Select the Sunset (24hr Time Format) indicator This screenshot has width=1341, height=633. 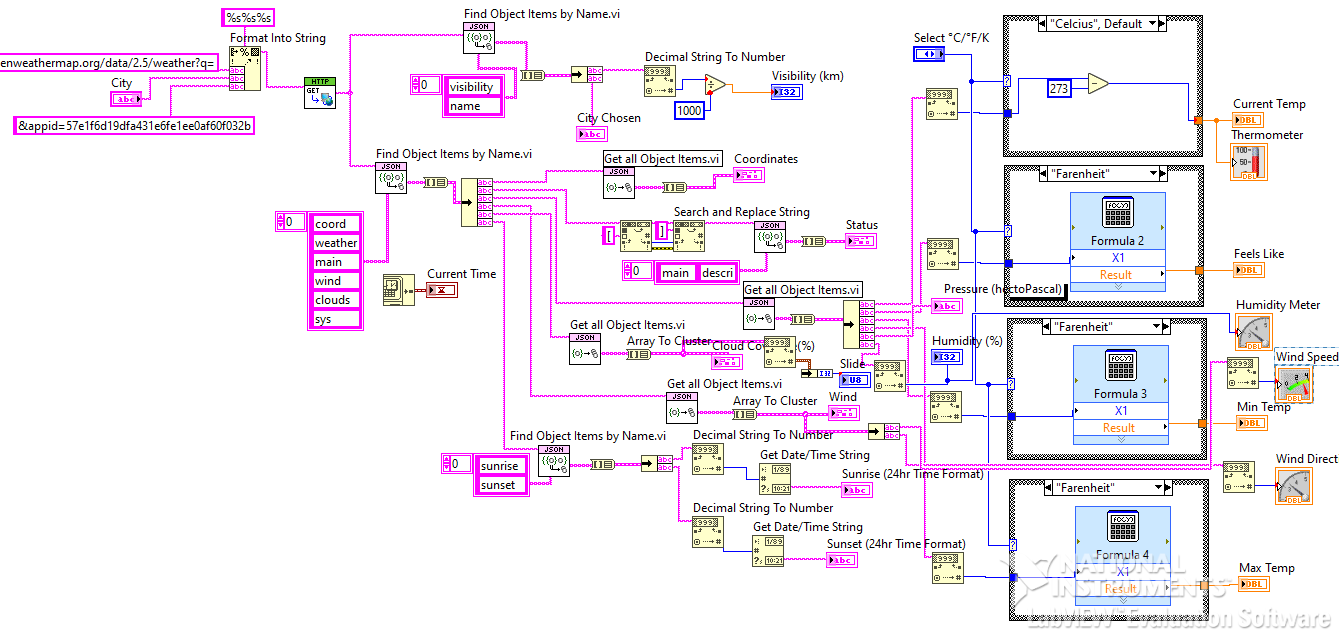point(842,560)
